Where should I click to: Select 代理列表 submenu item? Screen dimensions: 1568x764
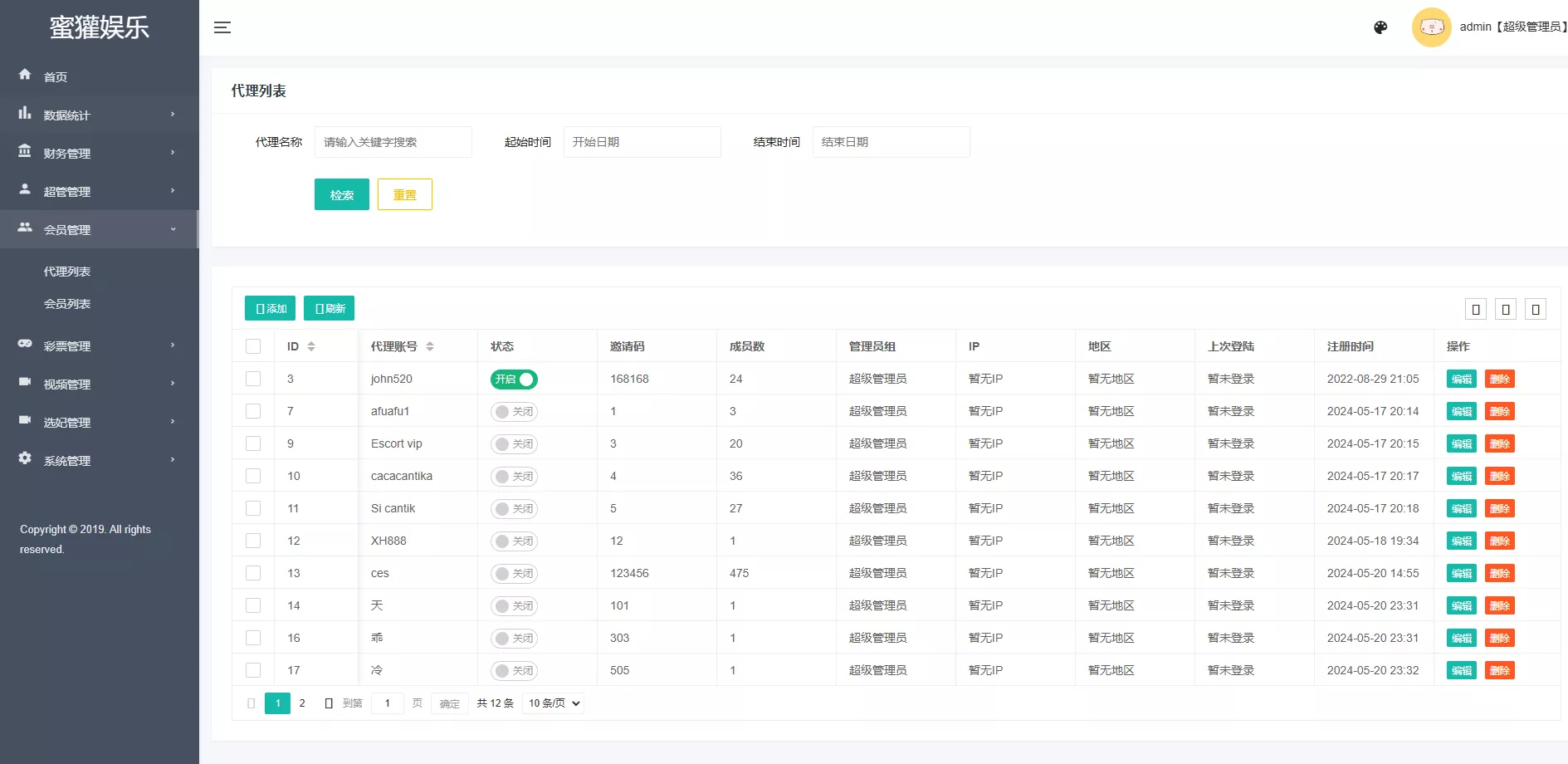[67, 272]
